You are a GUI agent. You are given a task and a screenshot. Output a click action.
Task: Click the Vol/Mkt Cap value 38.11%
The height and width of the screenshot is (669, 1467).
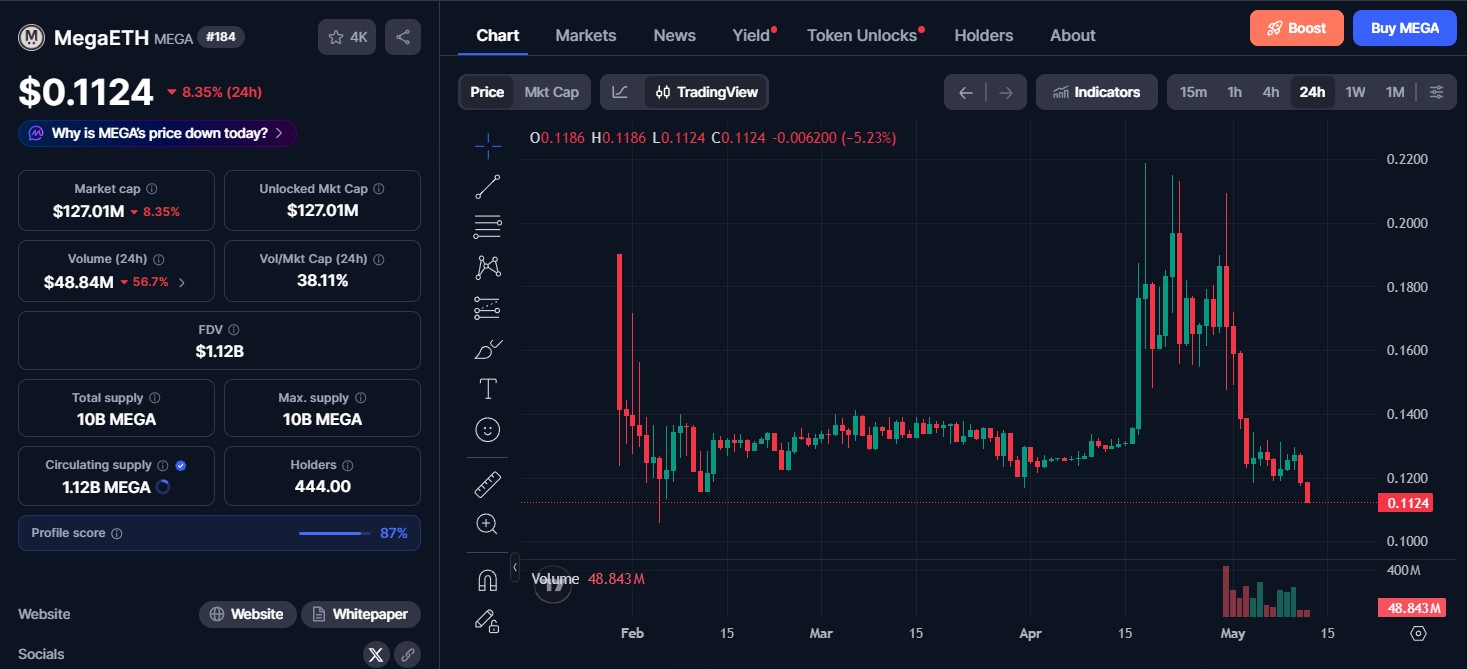[322, 281]
